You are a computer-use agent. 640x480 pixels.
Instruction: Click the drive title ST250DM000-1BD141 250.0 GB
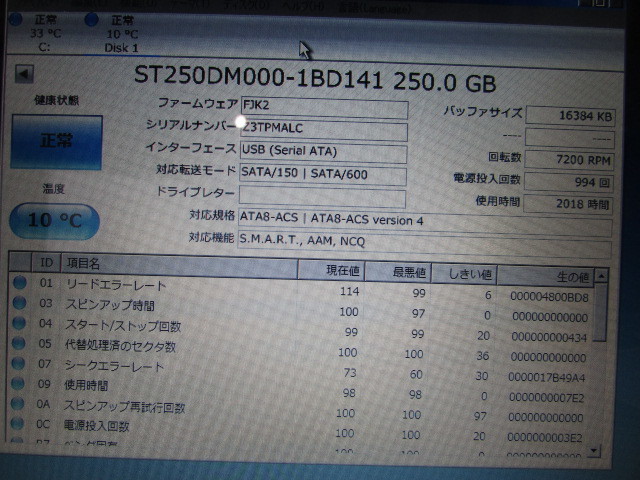(315, 80)
